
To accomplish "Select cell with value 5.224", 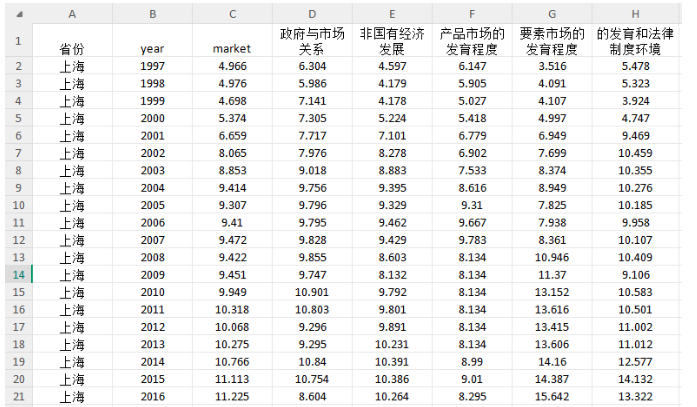I will [x=393, y=118].
